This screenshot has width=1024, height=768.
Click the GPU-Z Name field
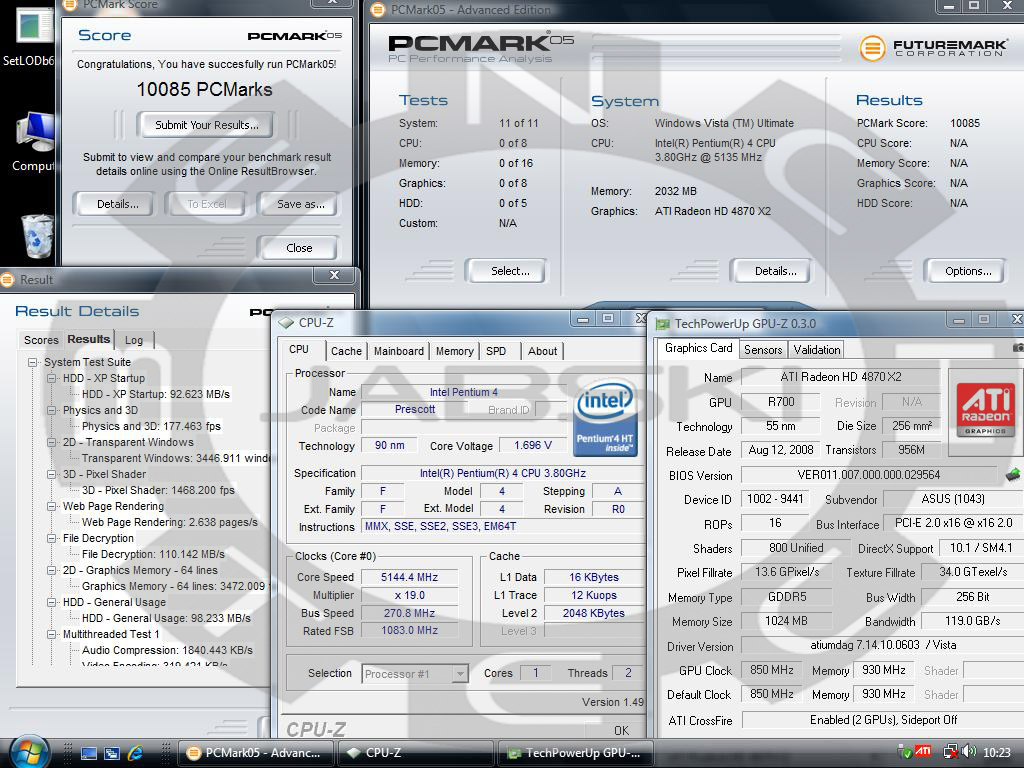click(840, 377)
